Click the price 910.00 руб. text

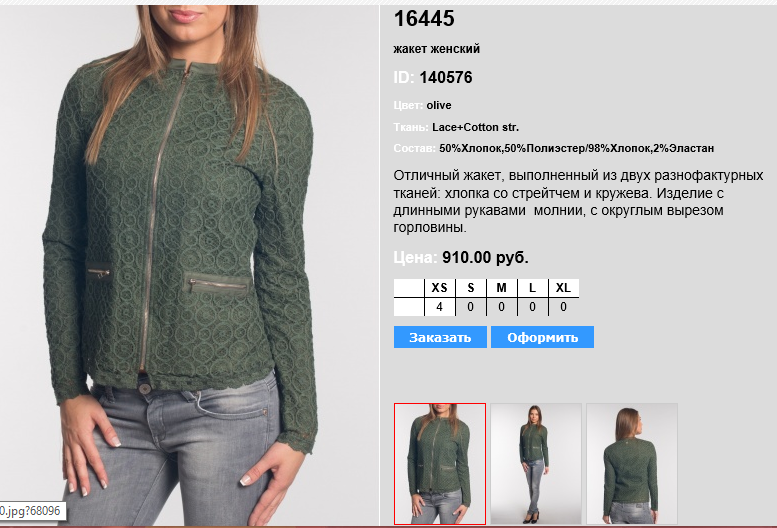[x=486, y=258]
